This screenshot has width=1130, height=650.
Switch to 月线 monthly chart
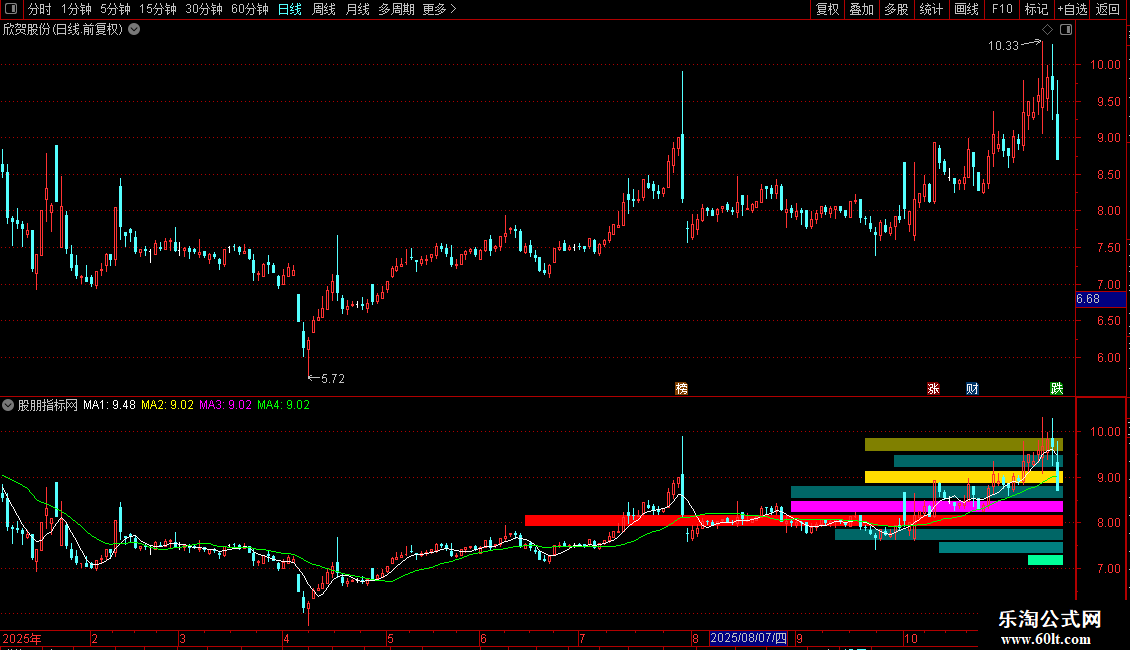tap(357, 9)
